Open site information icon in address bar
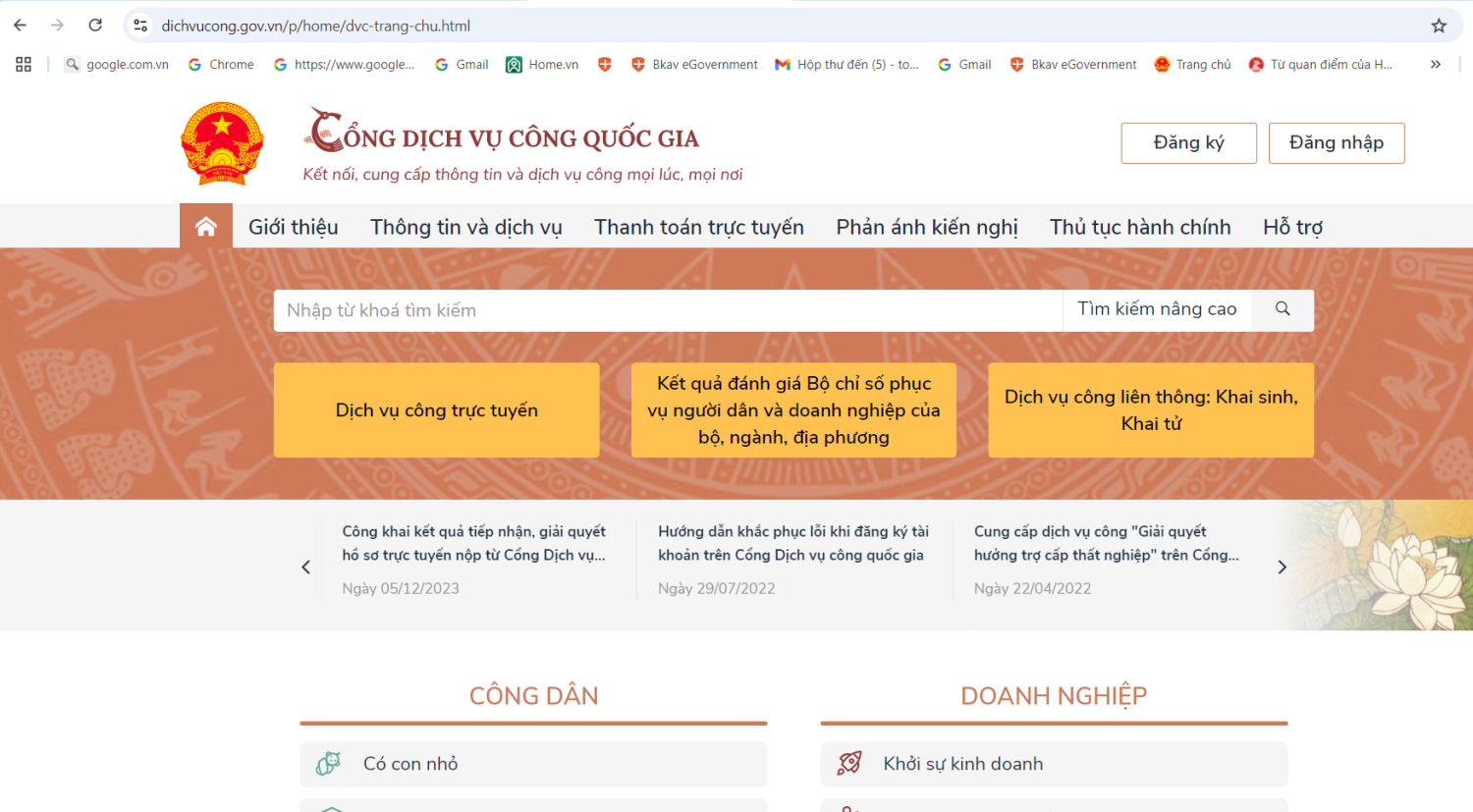Screen dimensions: 1473x812 pyautogui.click(x=140, y=26)
